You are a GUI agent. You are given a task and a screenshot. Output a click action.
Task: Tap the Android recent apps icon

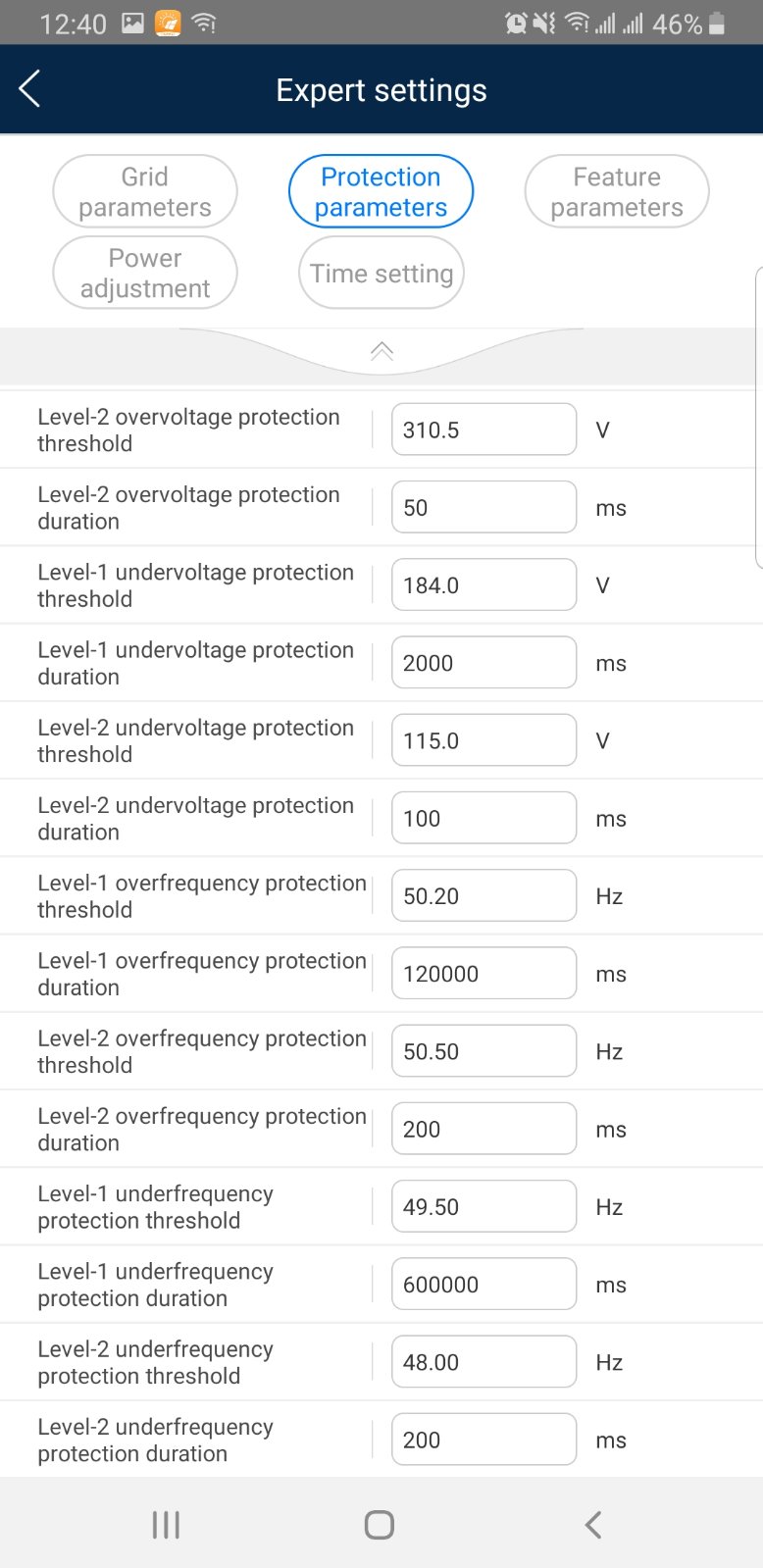166,1524
